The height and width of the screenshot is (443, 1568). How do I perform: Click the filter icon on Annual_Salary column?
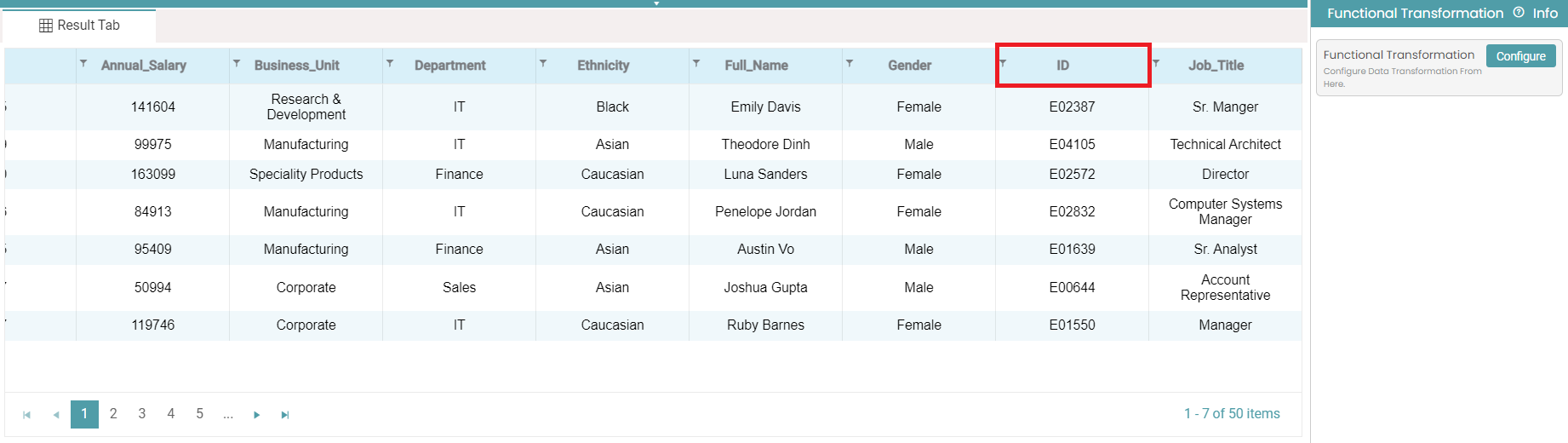[x=83, y=64]
